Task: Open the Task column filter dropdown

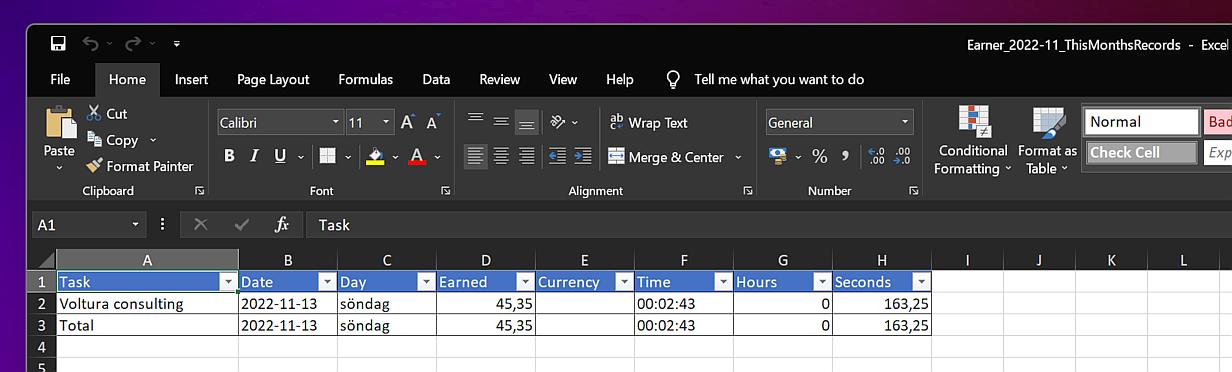Action: [228, 282]
